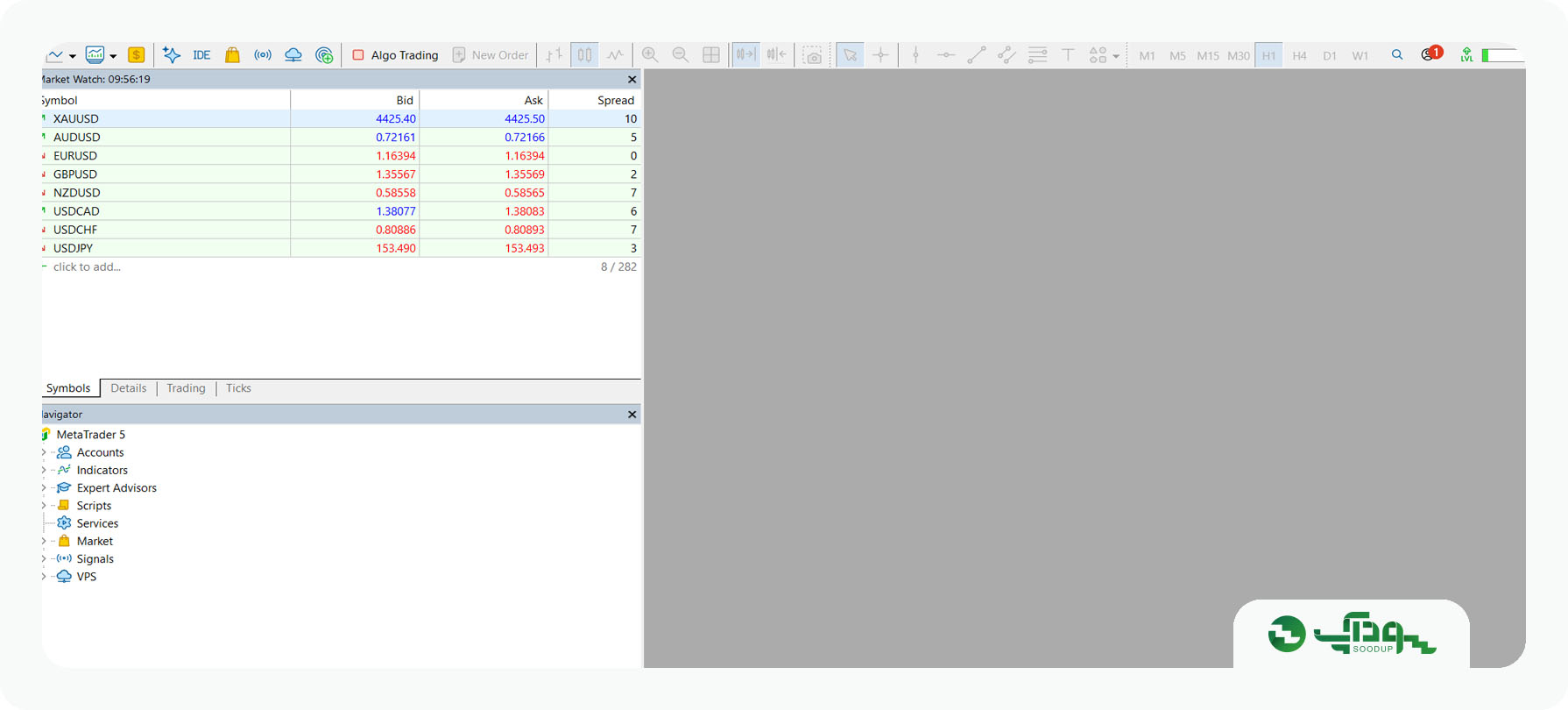Viewport: 1568px width, 710px height.
Task: Open the MQL5 AI assistant sparkle icon
Action: coord(172,55)
